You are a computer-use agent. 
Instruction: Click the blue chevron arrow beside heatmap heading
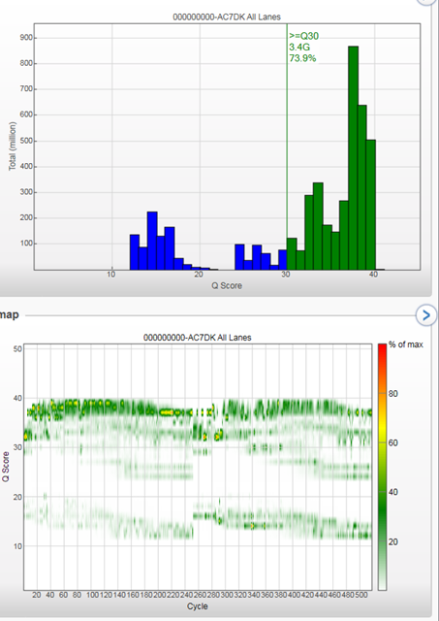pyautogui.click(x=426, y=315)
